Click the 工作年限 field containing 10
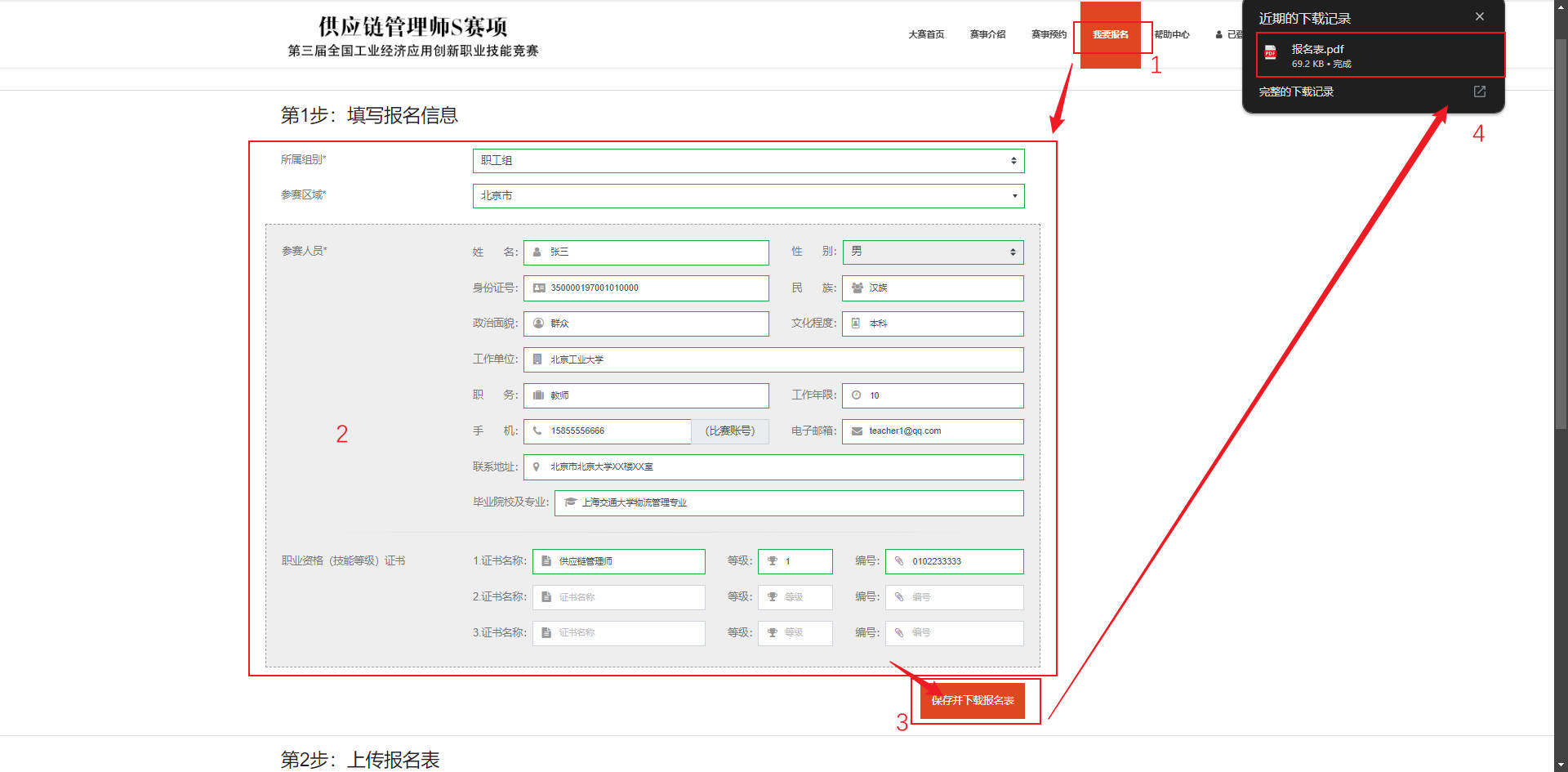This screenshot has height=772, width=1568. point(933,395)
